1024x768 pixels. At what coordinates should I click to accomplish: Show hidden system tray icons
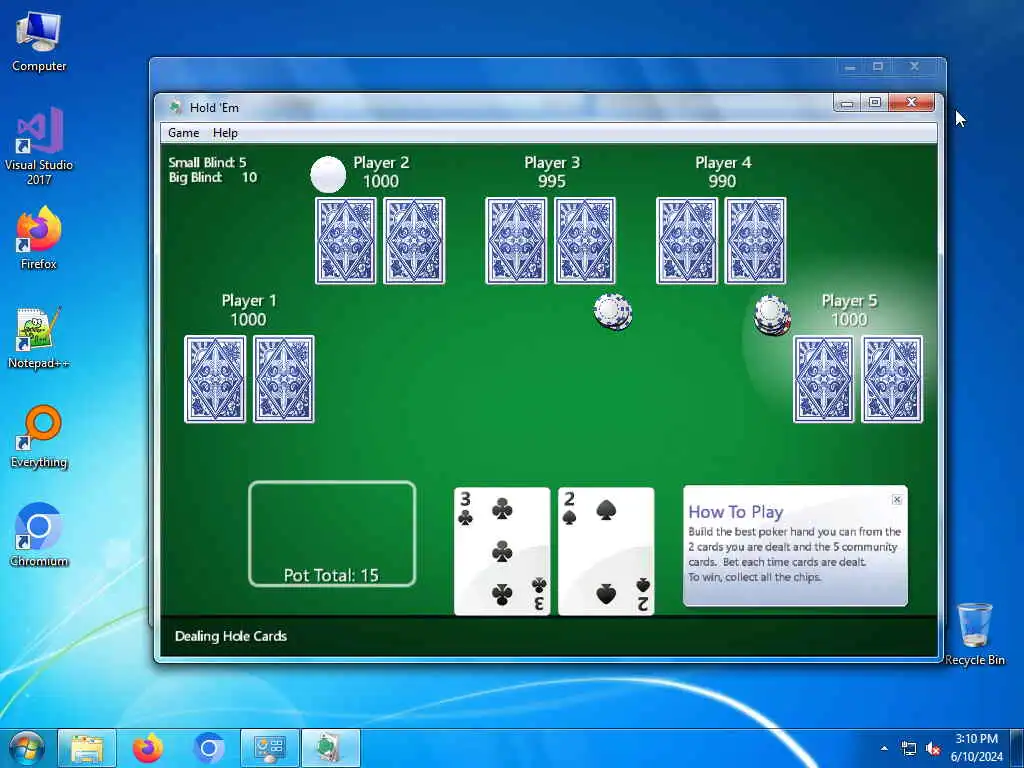[x=884, y=748]
